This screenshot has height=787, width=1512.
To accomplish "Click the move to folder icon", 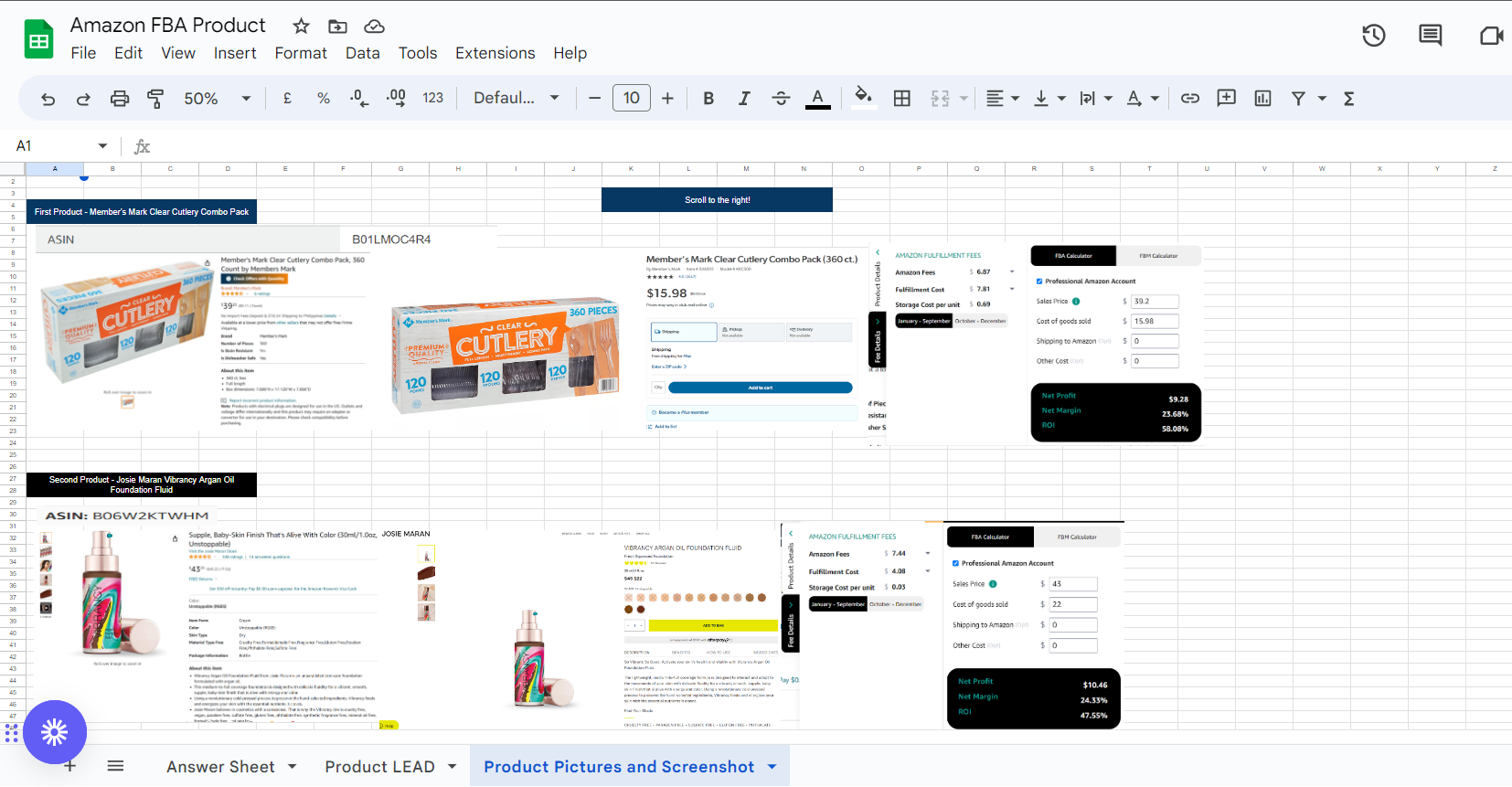I will point(337,27).
